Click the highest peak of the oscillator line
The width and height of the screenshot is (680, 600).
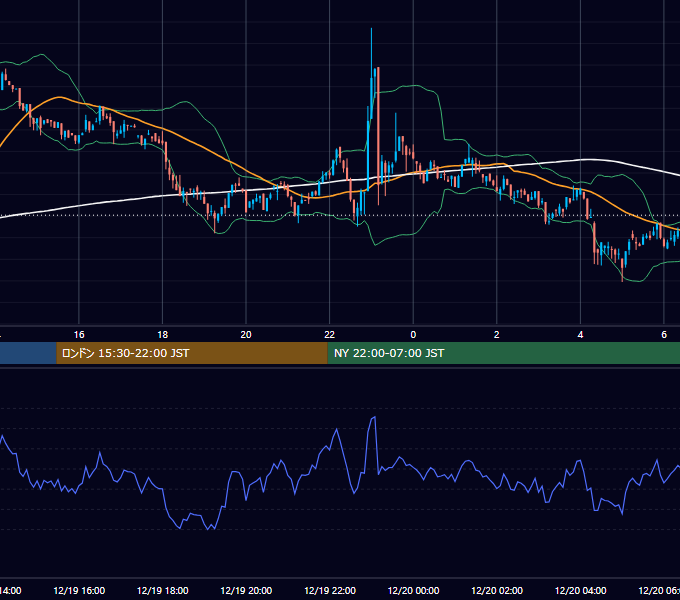point(375,417)
